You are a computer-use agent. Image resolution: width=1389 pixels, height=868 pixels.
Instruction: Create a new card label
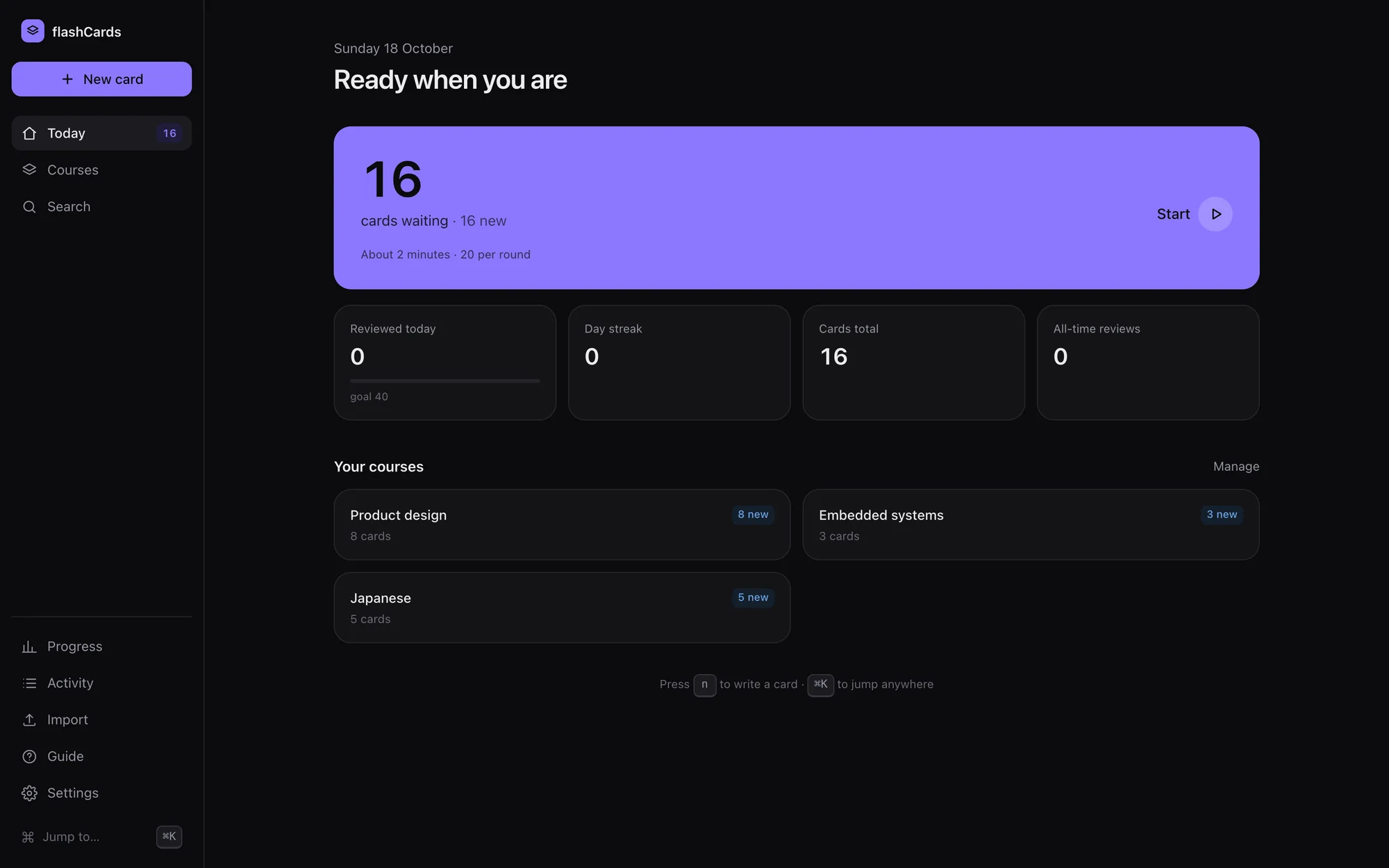coord(113,79)
